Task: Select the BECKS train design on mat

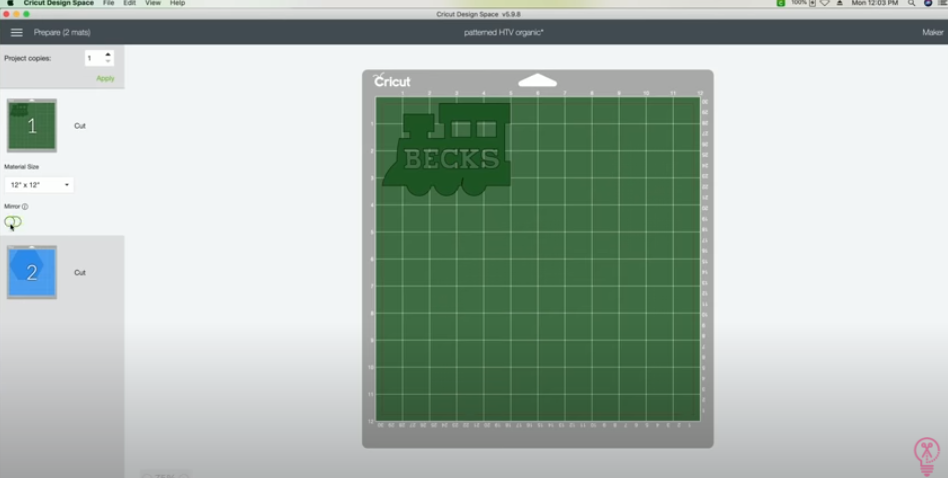Action: (x=447, y=149)
